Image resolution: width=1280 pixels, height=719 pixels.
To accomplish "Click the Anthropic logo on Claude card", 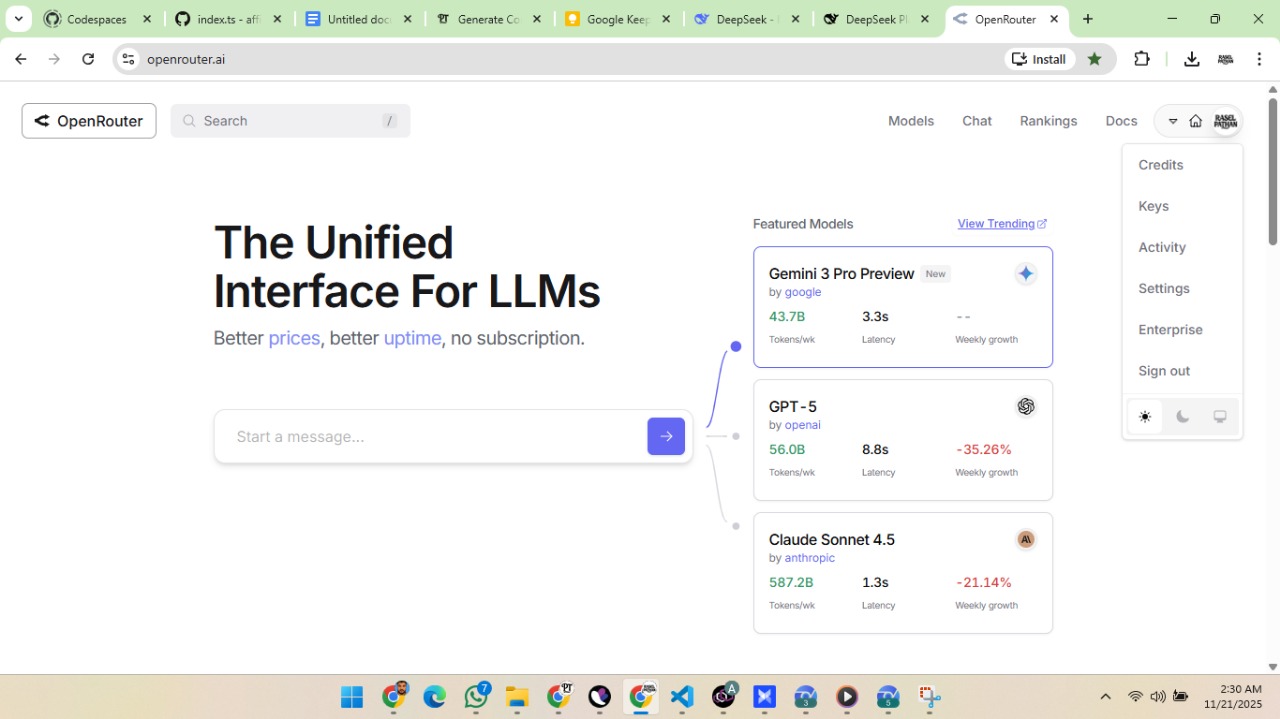I will (1025, 539).
